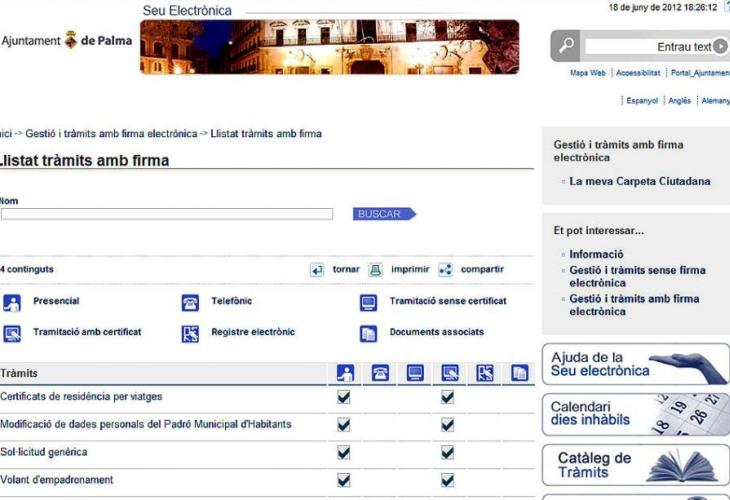
Task: Click the Registre electrònic legend icon
Action: coord(190,334)
